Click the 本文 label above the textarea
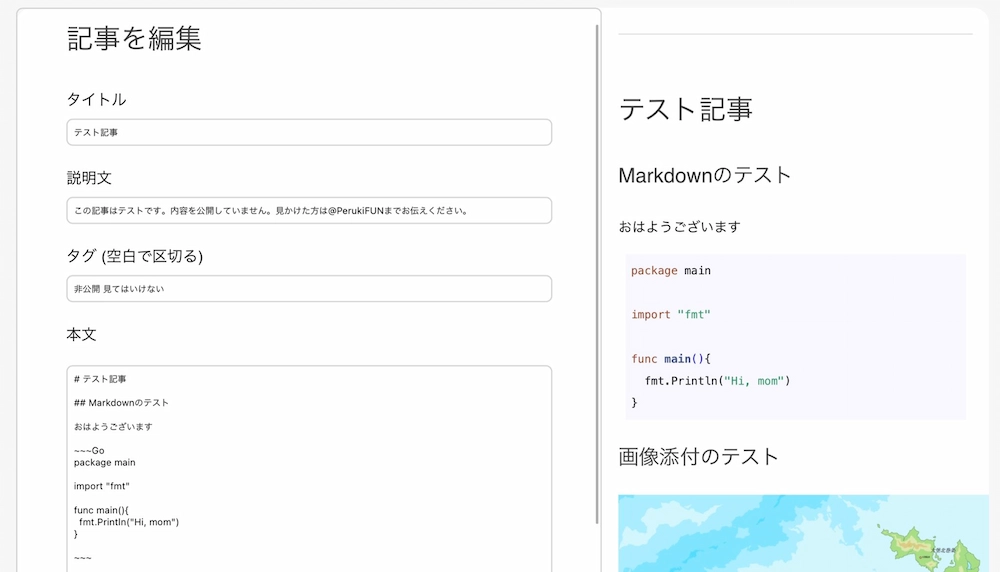 coord(81,334)
